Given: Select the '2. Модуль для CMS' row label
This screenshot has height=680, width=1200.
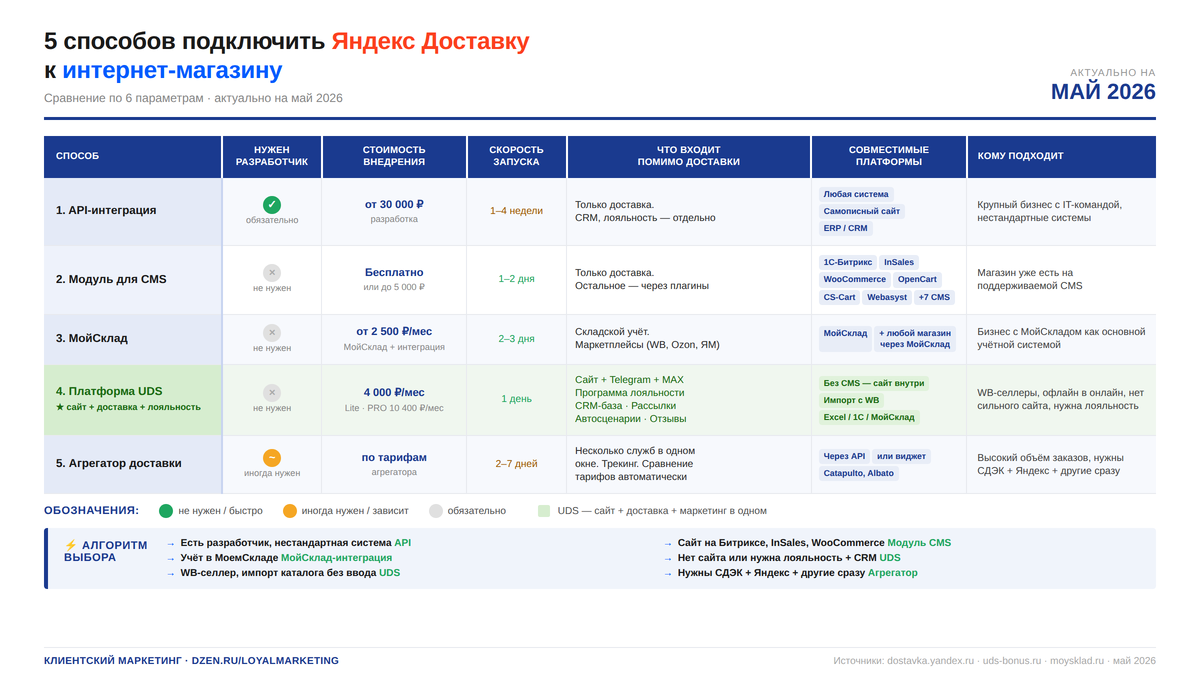Looking at the screenshot, I should pyautogui.click(x=111, y=279).
